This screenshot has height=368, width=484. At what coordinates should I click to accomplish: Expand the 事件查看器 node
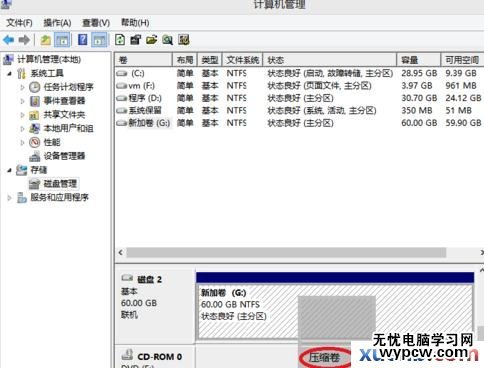(x=22, y=101)
